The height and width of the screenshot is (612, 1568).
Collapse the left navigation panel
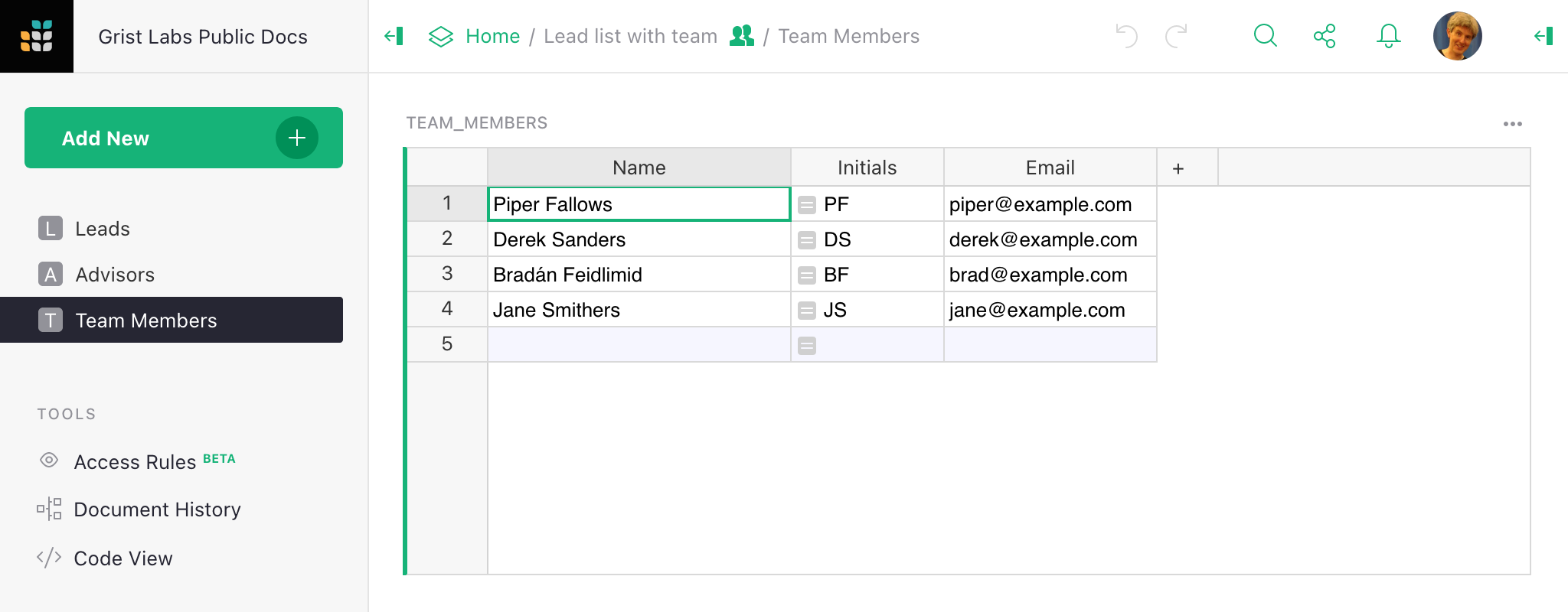394,35
